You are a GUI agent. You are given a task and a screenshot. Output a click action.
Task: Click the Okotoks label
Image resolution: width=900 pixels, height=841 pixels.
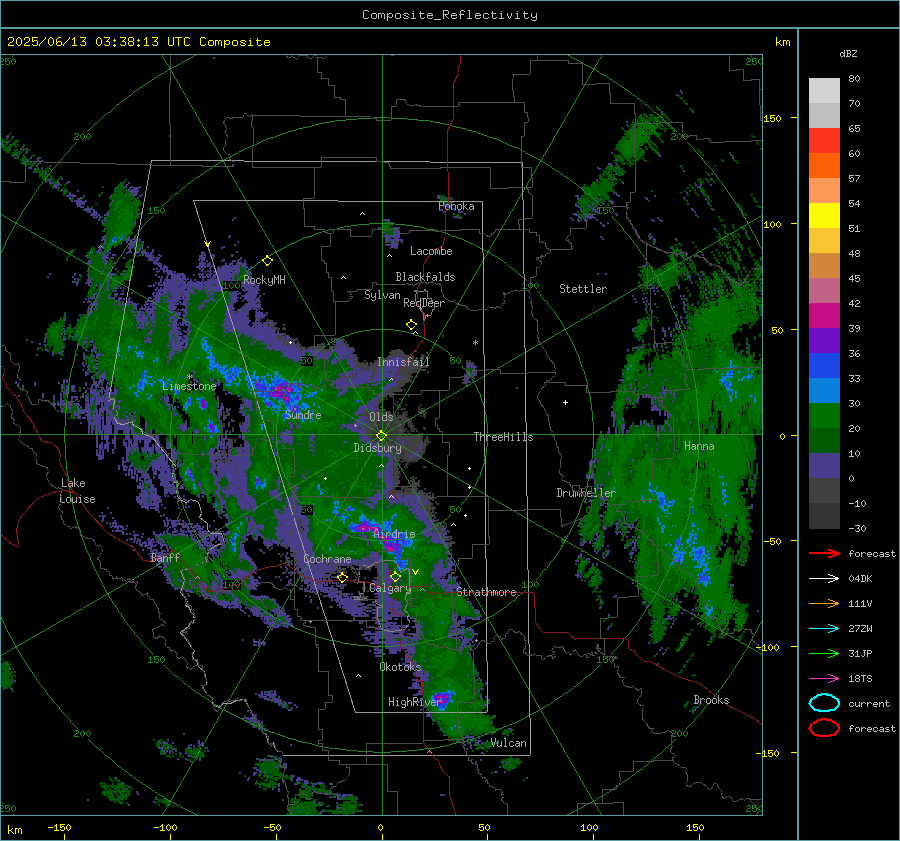(x=400, y=667)
